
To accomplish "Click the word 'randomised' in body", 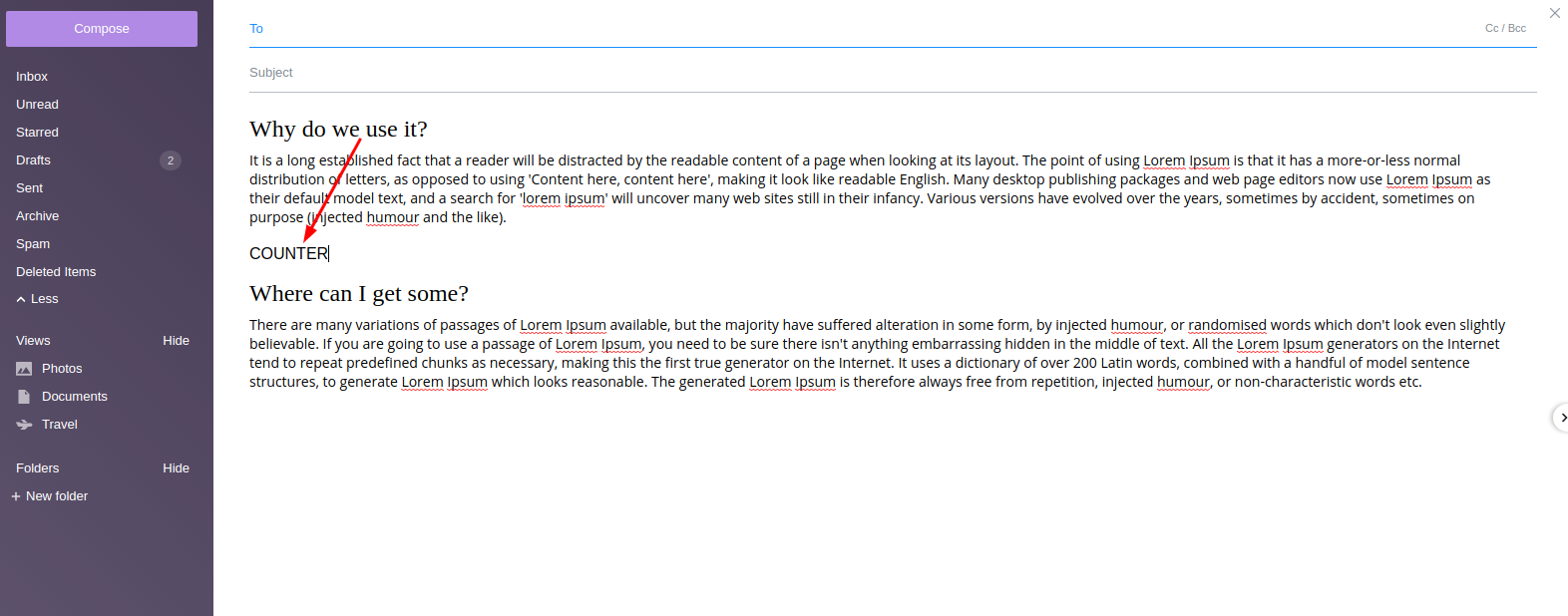I will (x=1227, y=325).
